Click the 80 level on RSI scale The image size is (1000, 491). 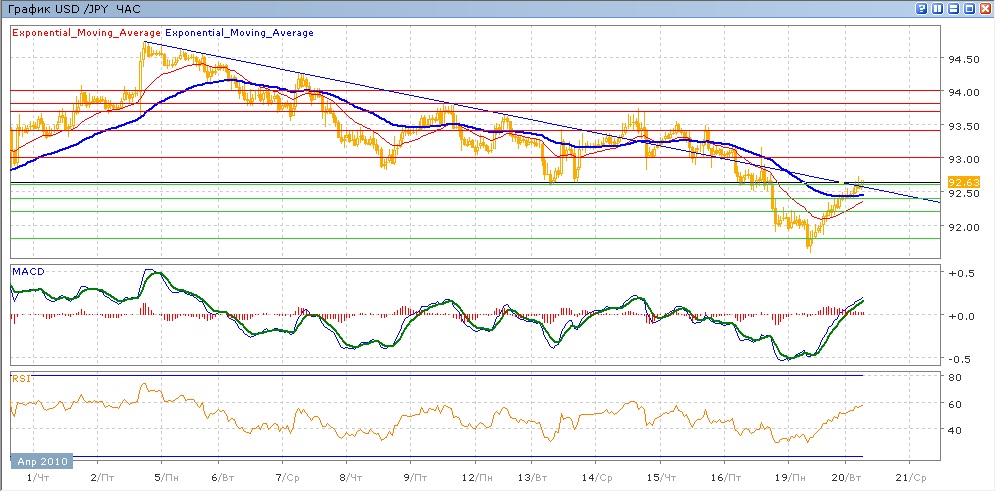coord(955,378)
